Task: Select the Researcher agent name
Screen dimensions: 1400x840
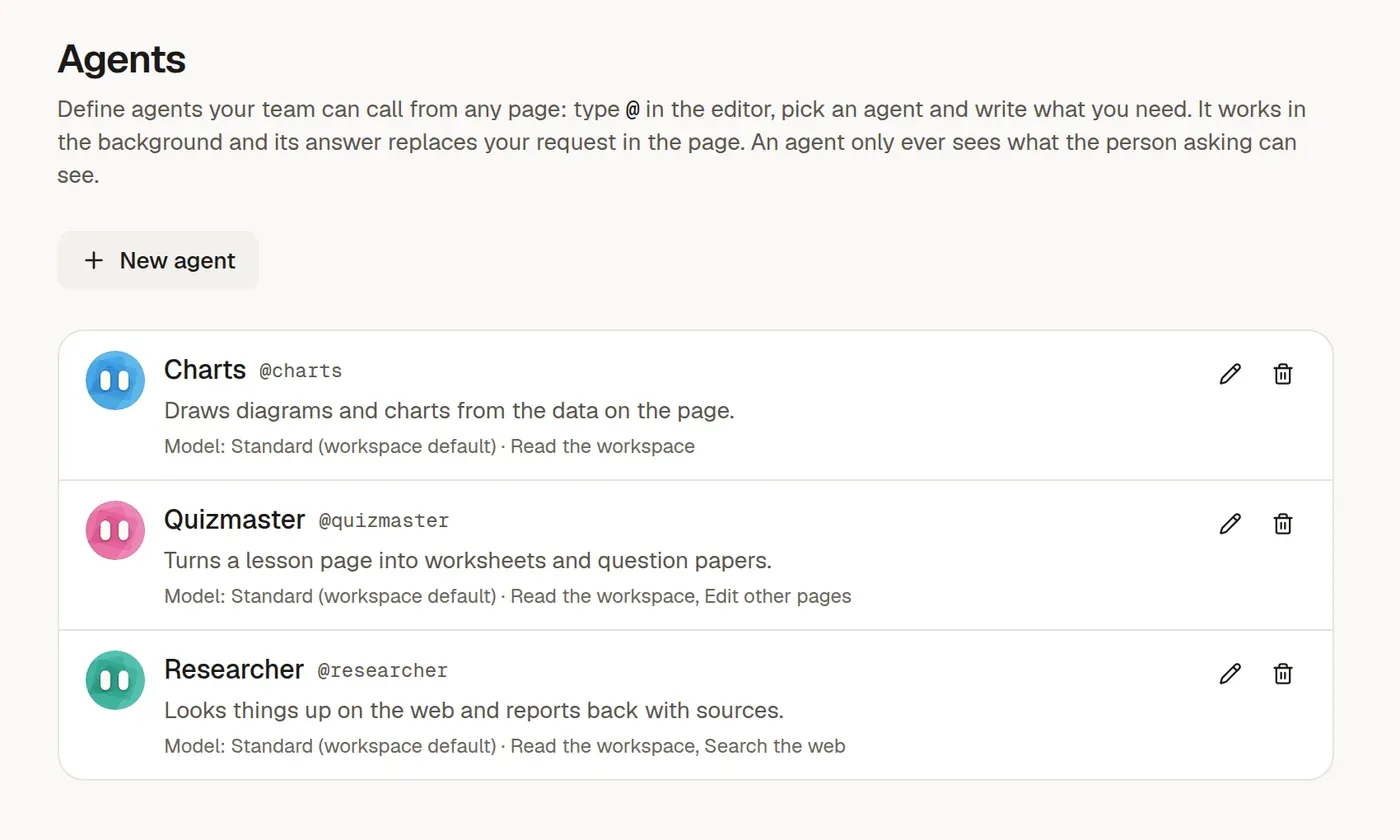Action: click(x=234, y=670)
